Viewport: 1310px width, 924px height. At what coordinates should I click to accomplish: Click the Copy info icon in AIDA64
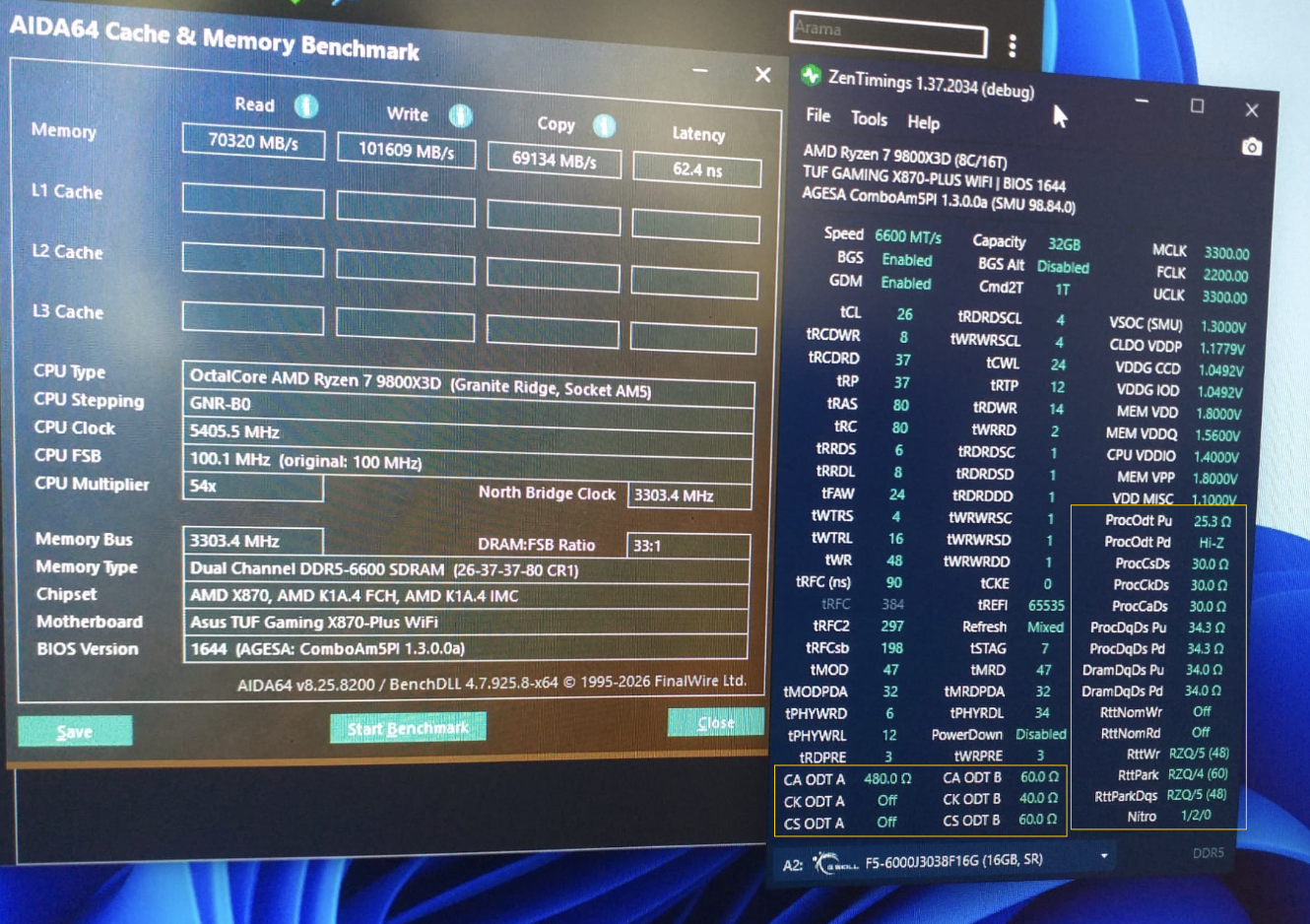(604, 126)
